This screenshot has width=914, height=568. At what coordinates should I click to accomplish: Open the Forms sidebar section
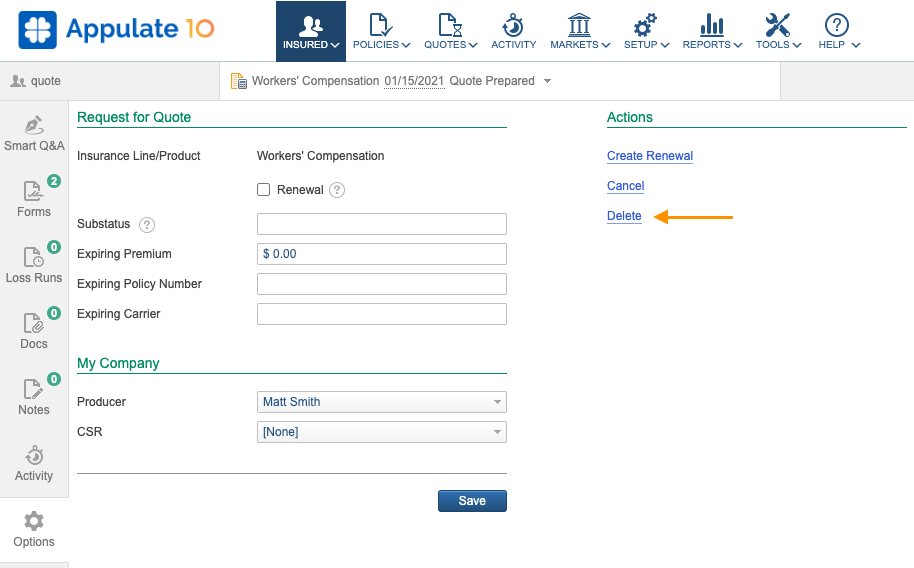tap(34, 199)
